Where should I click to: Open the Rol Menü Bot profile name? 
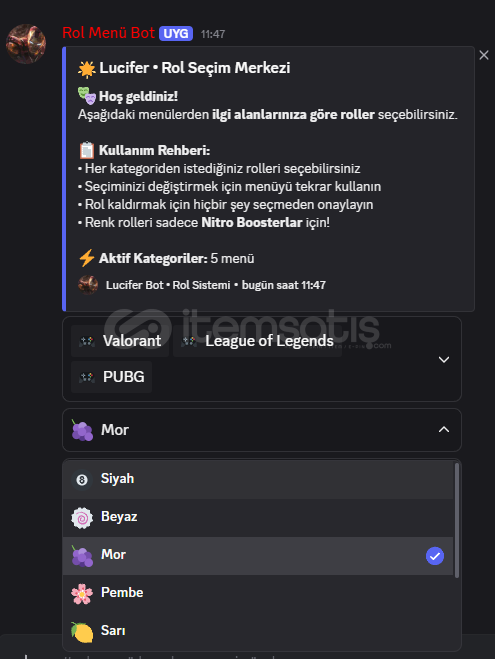point(108,33)
